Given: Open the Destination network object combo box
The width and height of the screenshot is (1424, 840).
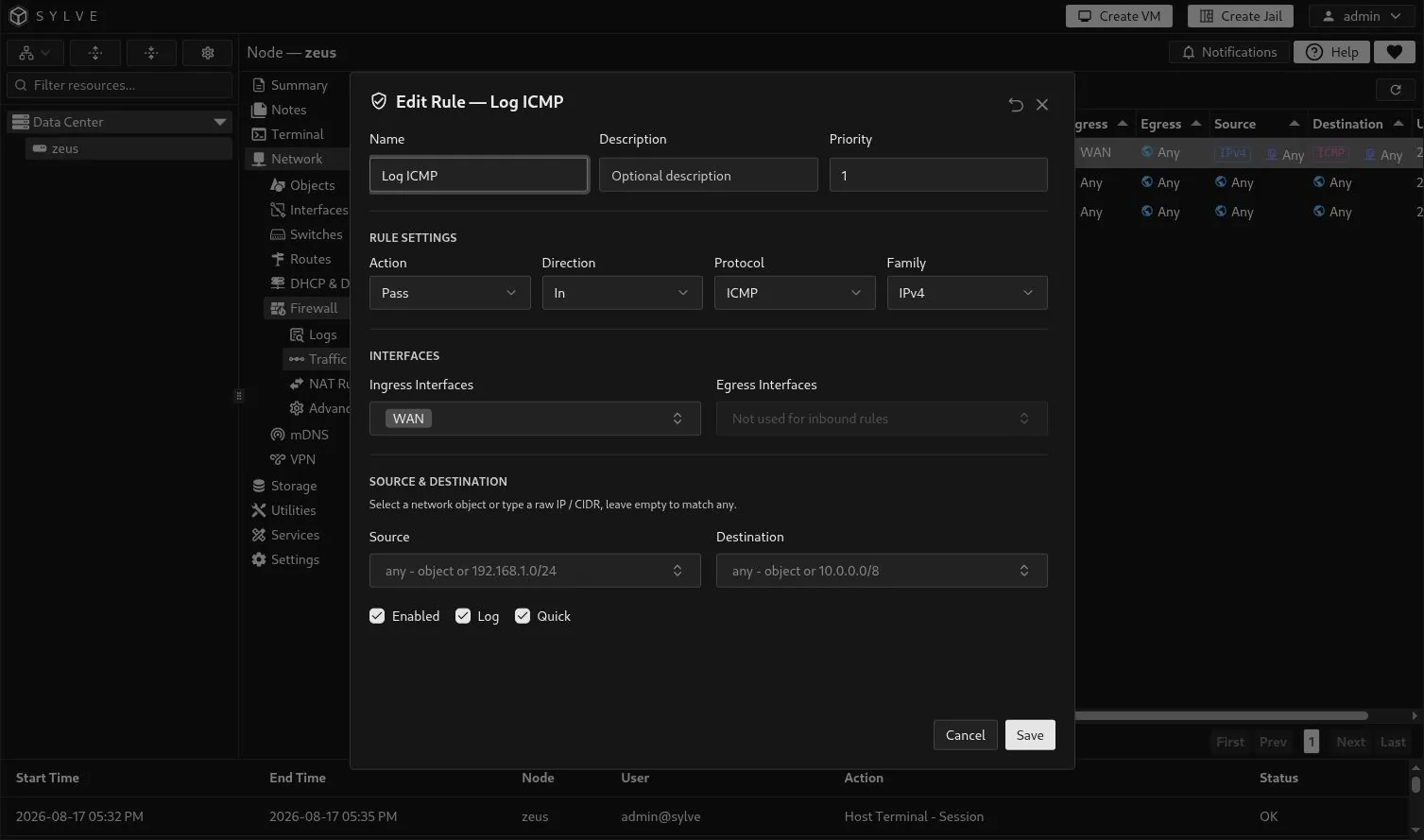Looking at the screenshot, I should (882, 571).
